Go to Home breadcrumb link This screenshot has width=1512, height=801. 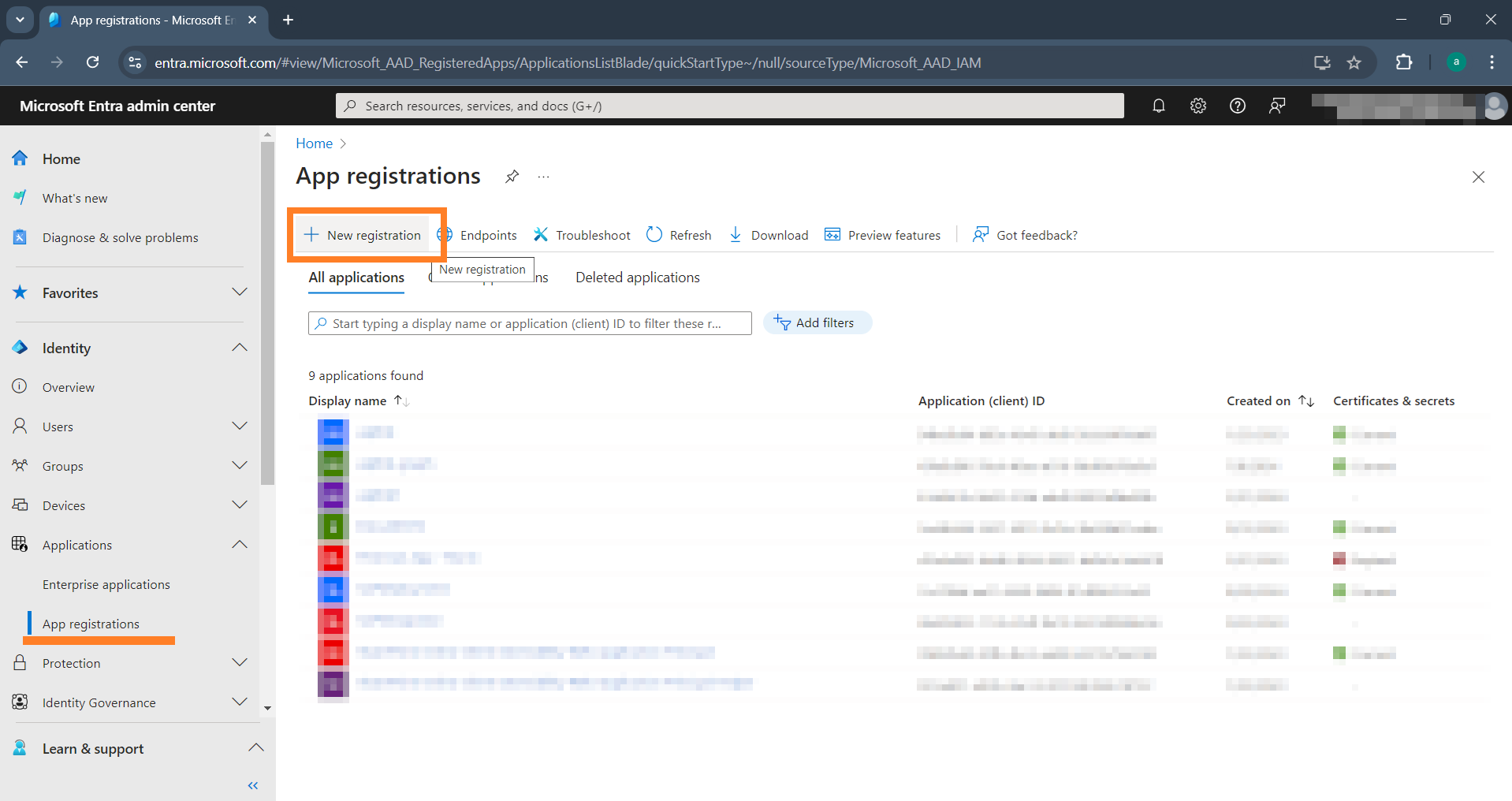[x=315, y=143]
